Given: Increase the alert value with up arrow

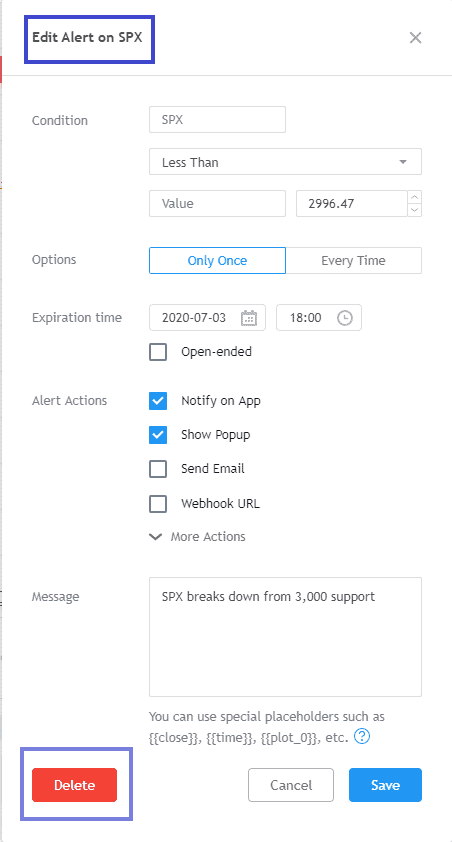Looking at the screenshot, I should click(414, 197).
